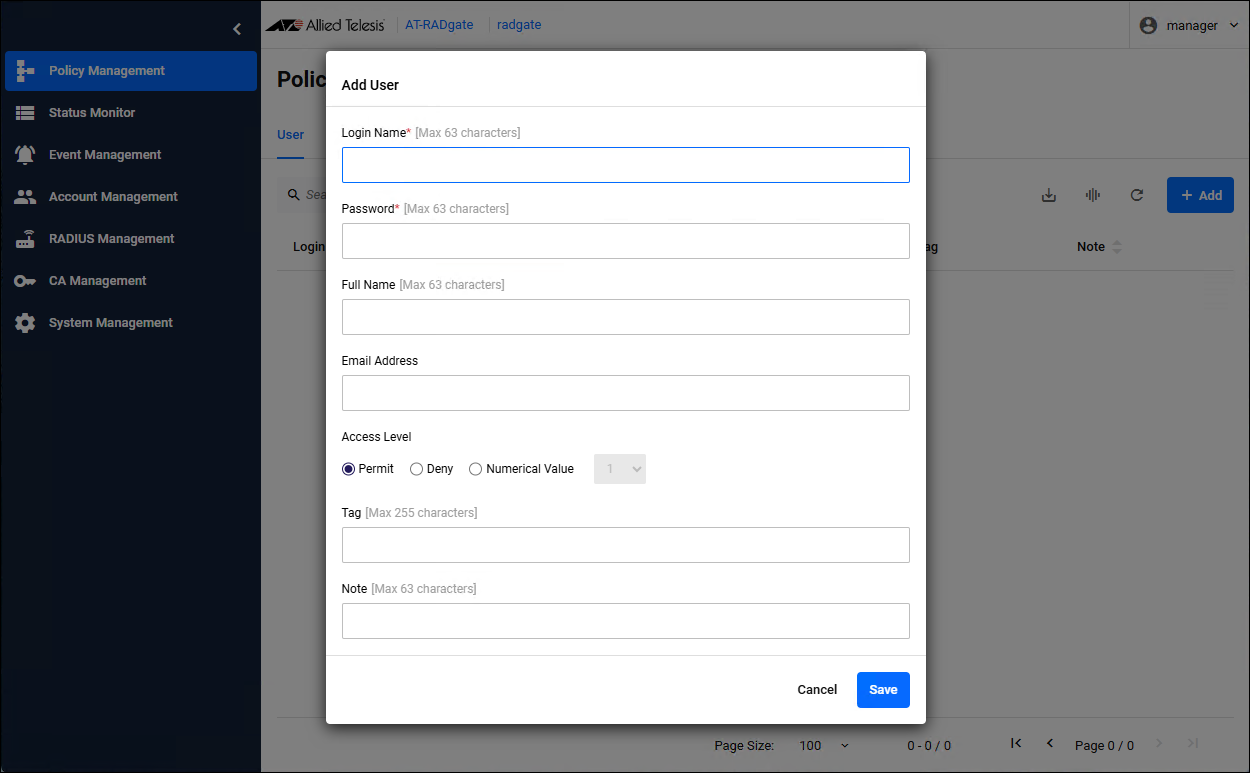Image resolution: width=1250 pixels, height=773 pixels.
Task: Go to next page icon
Action: pos(1159,743)
